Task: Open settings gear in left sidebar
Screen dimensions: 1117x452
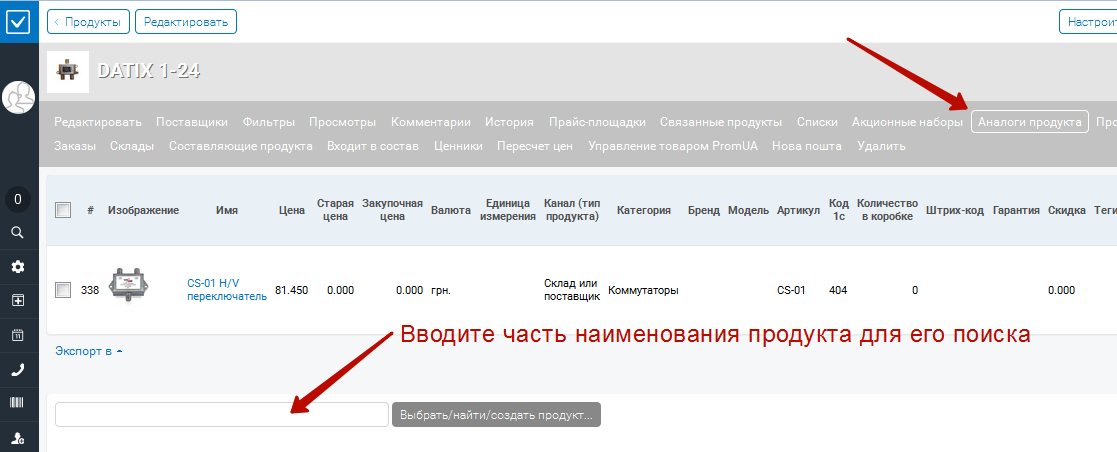Action: [19, 267]
